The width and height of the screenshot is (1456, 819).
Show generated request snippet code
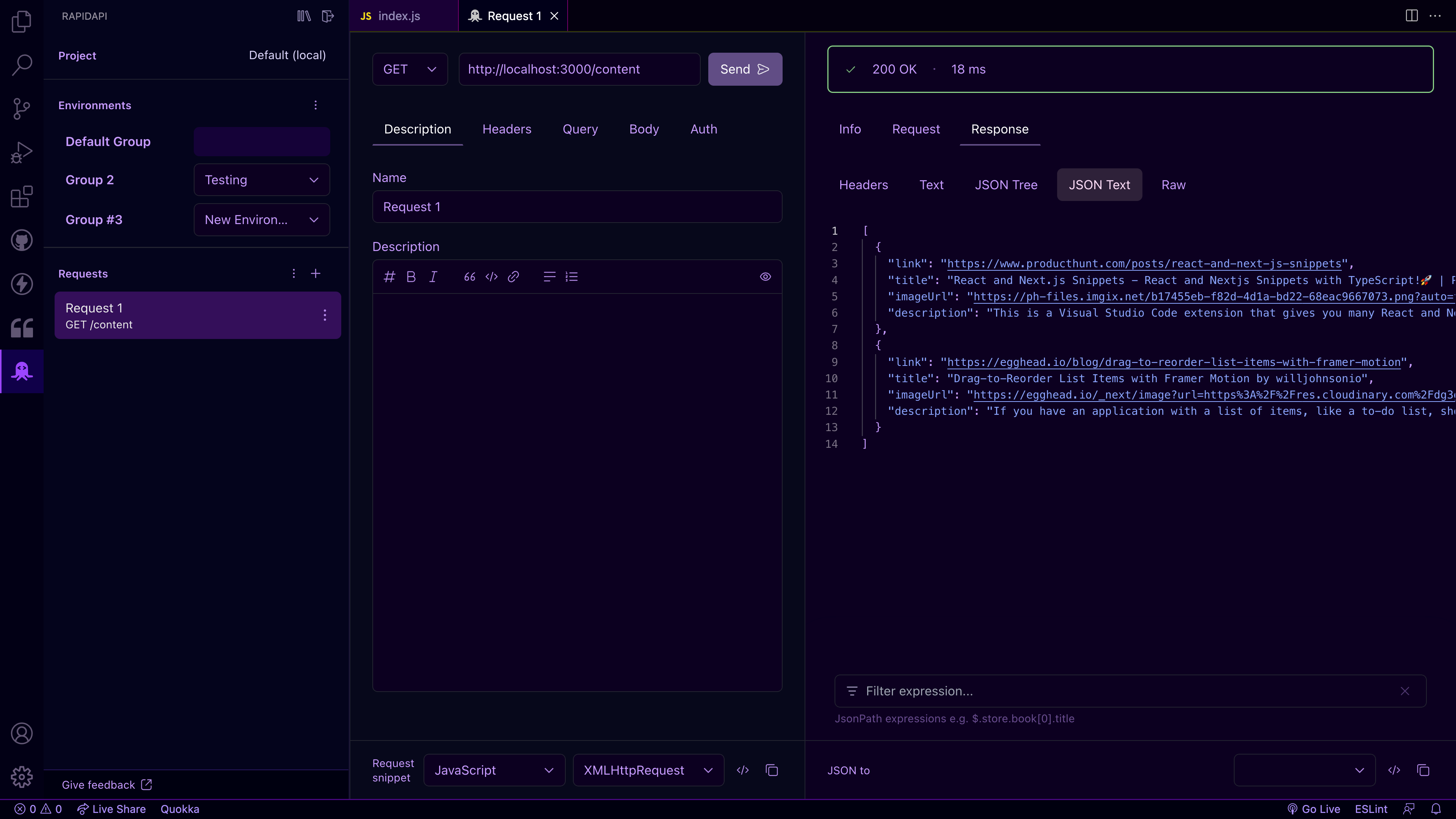pyautogui.click(x=743, y=770)
